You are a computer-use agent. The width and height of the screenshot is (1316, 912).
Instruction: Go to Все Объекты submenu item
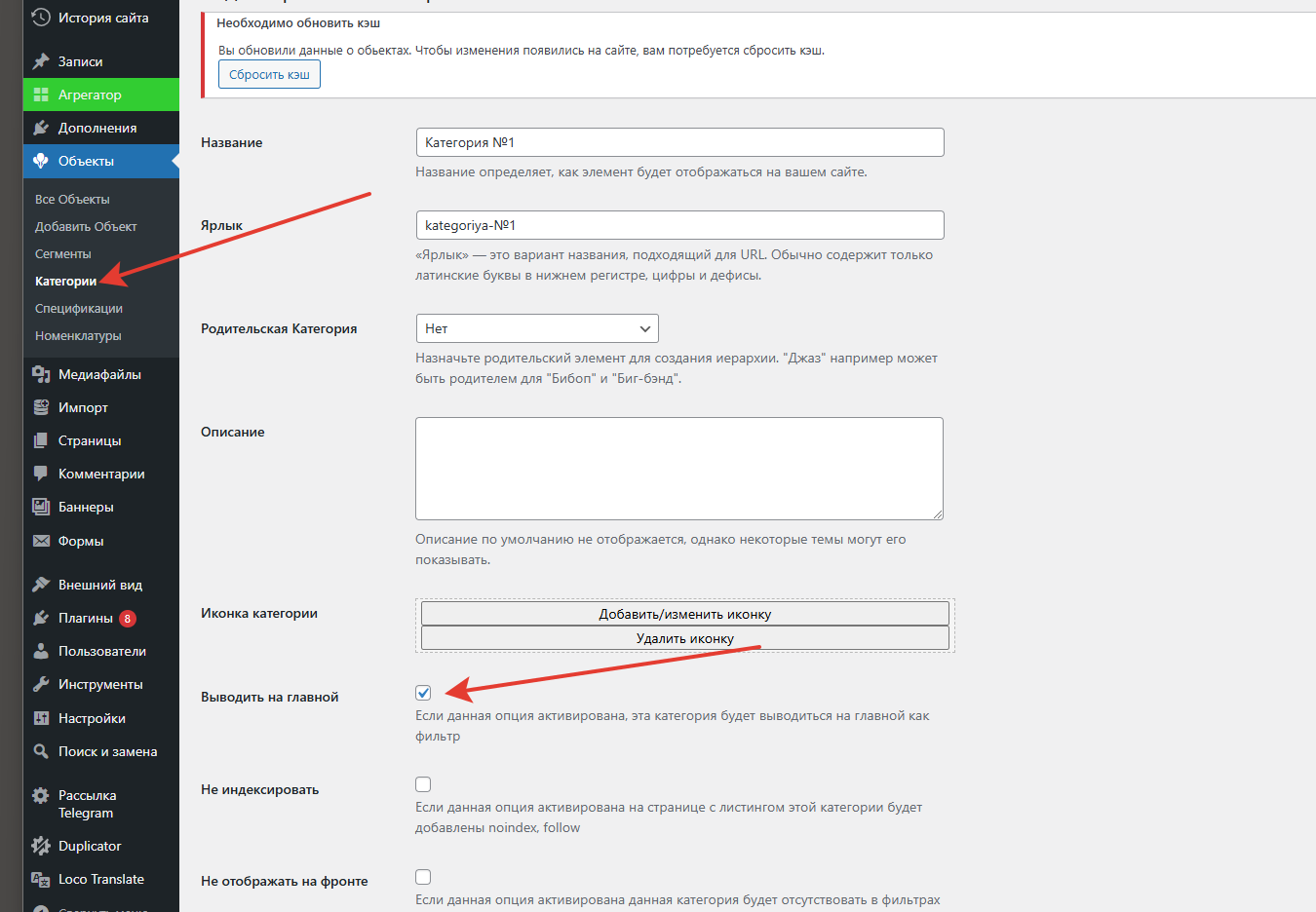click(x=72, y=199)
